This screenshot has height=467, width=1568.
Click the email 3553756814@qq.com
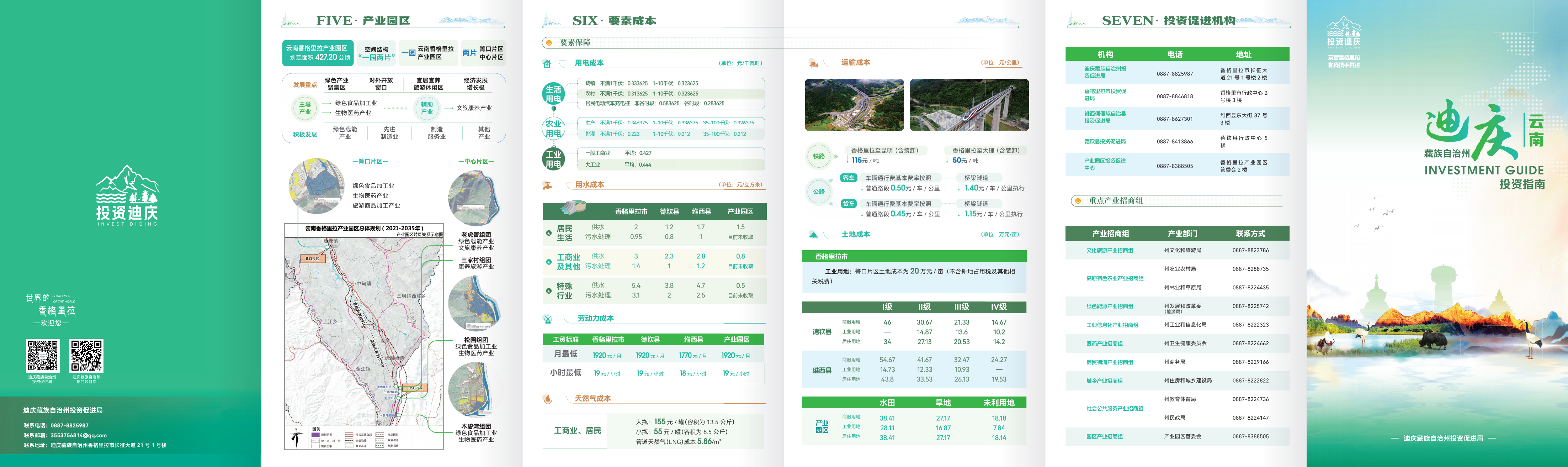[x=79, y=435]
